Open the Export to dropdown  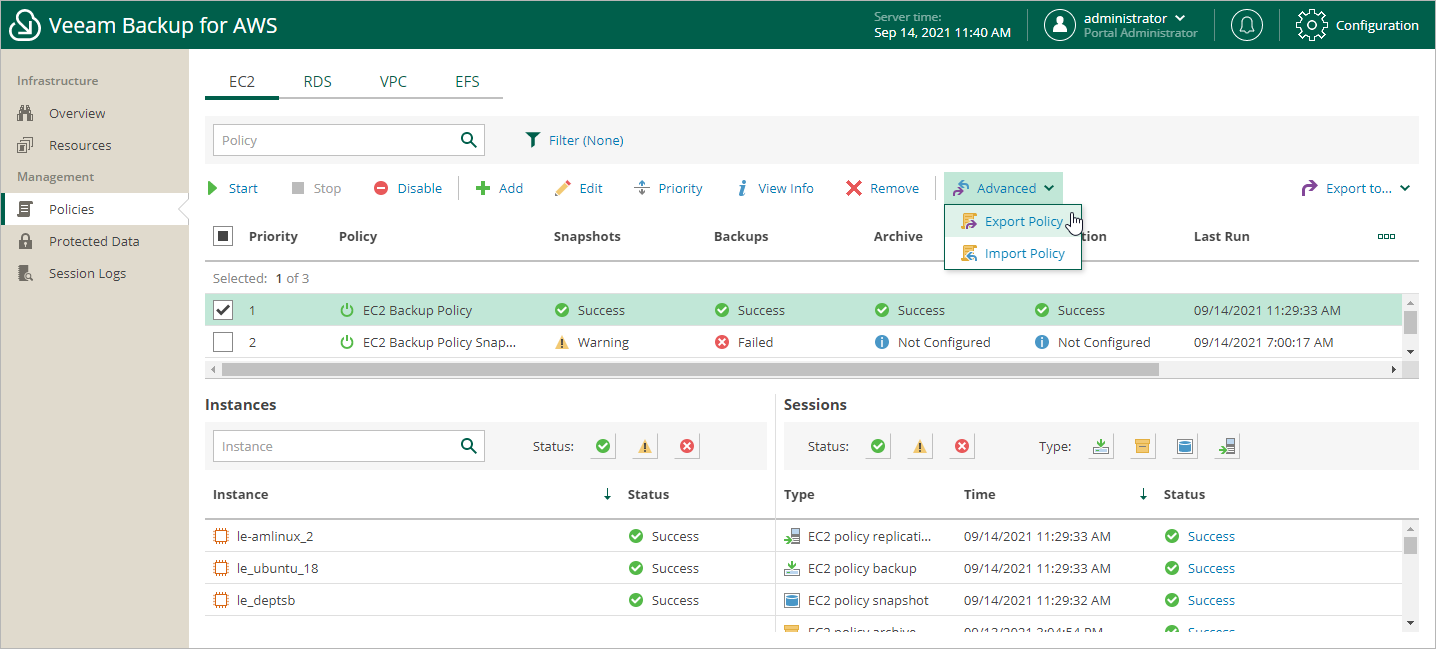1355,188
